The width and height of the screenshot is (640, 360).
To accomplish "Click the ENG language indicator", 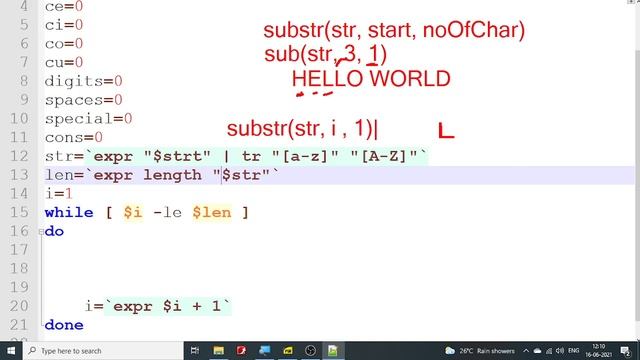I will [573, 351].
